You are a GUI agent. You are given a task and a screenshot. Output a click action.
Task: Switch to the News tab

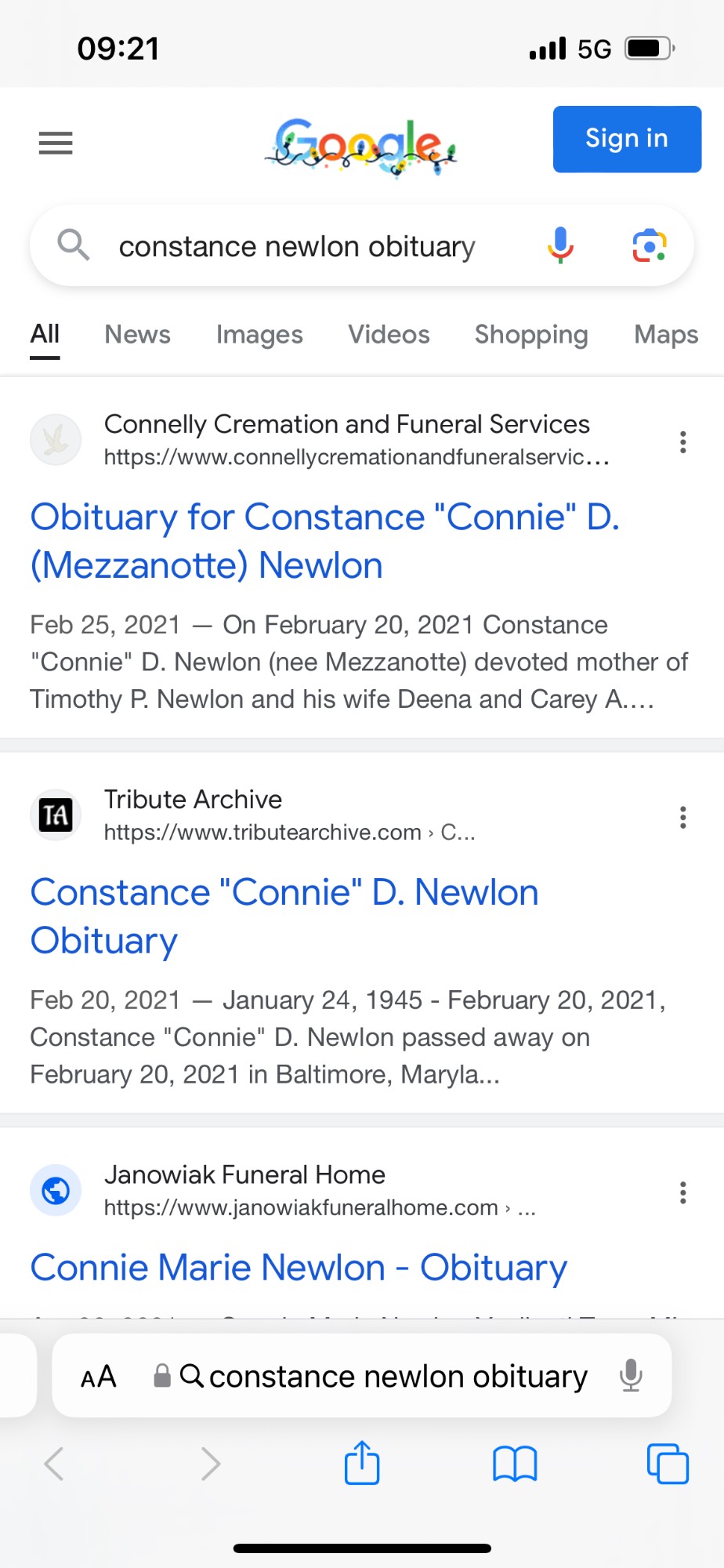coord(137,335)
